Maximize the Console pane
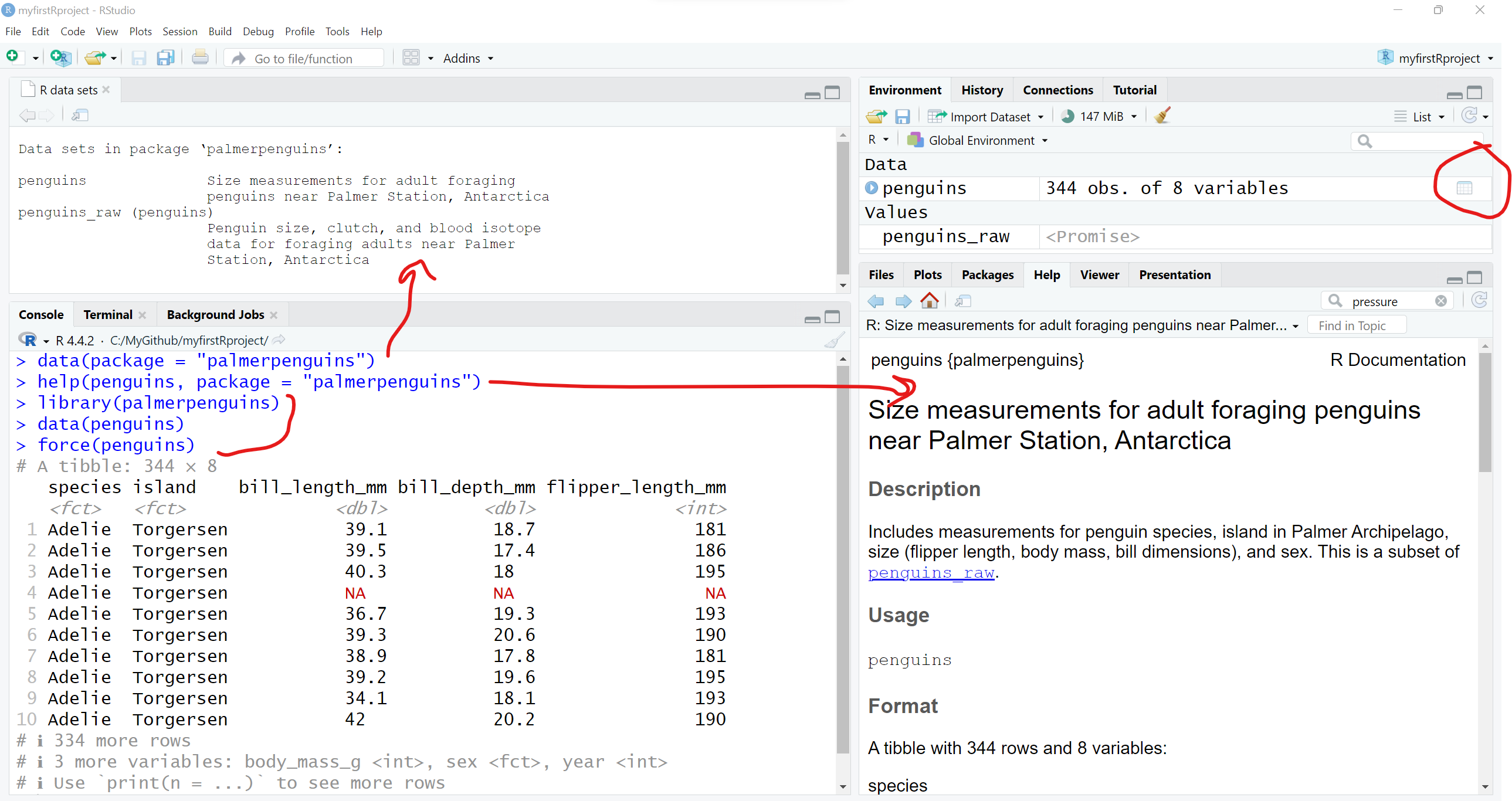 (832, 317)
